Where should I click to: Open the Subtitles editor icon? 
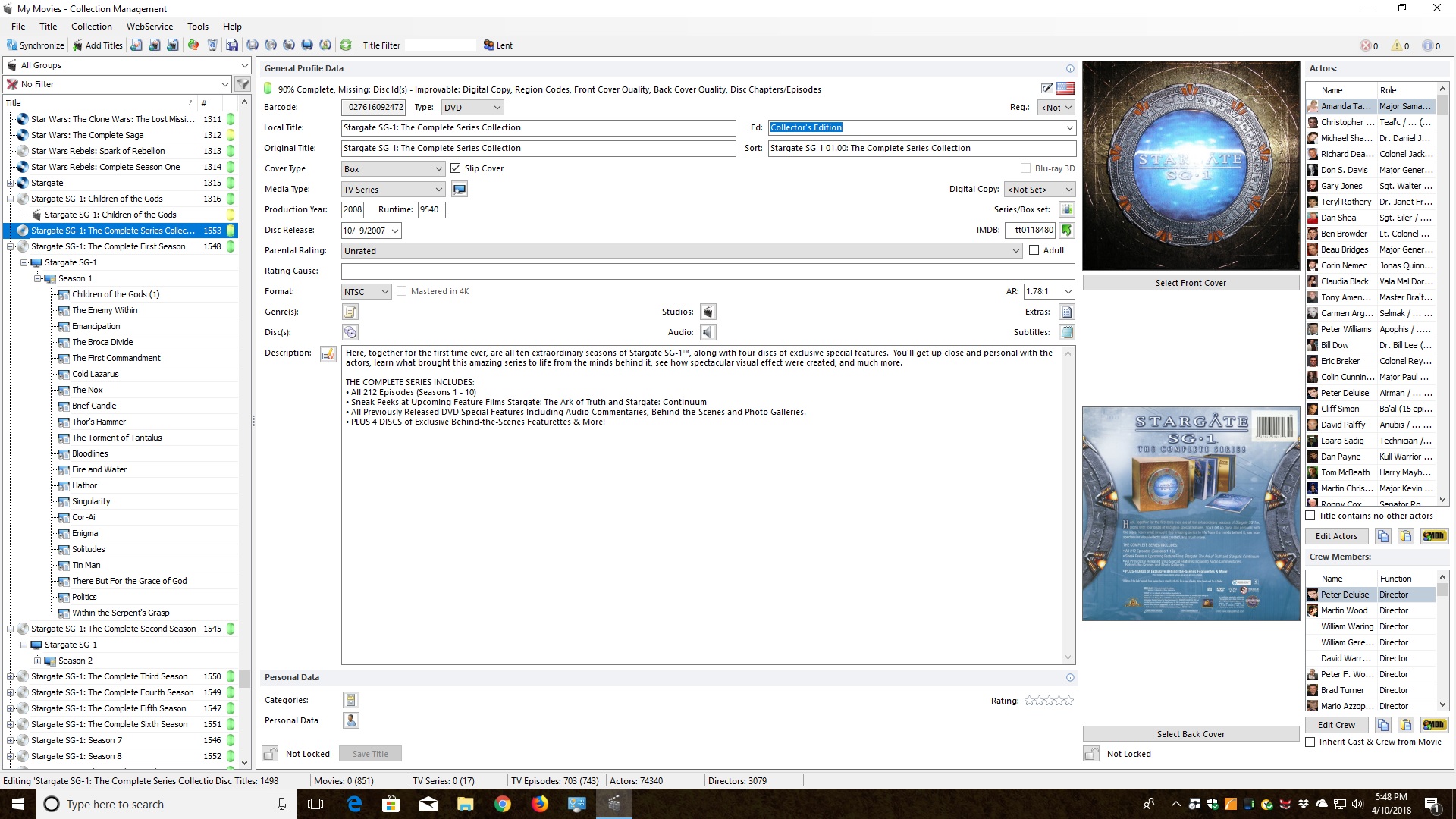click(1067, 332)
